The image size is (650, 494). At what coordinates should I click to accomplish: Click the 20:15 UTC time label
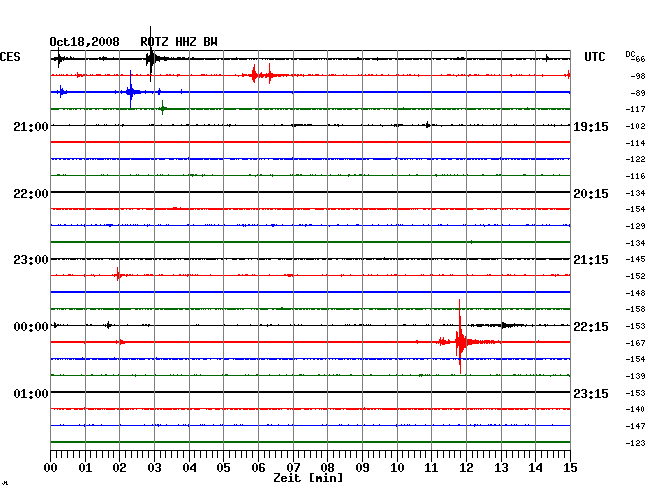591,194
